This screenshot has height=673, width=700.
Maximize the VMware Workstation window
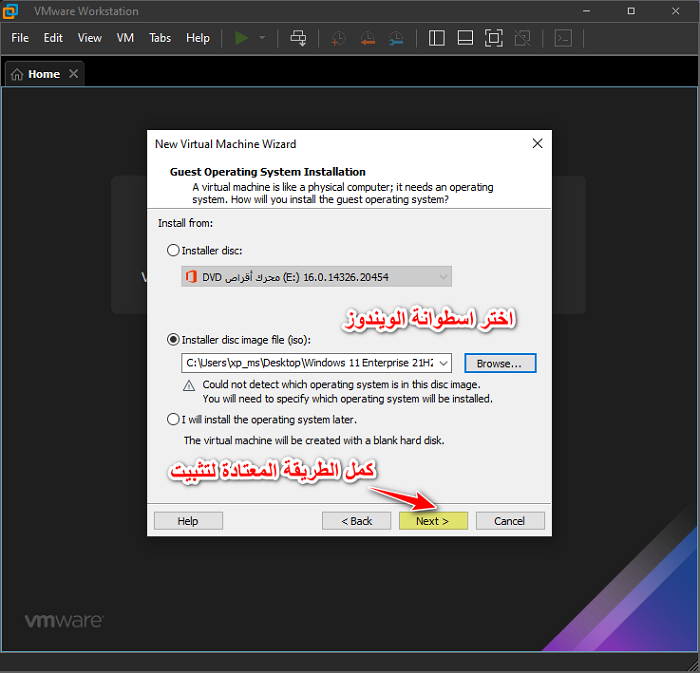631,11
